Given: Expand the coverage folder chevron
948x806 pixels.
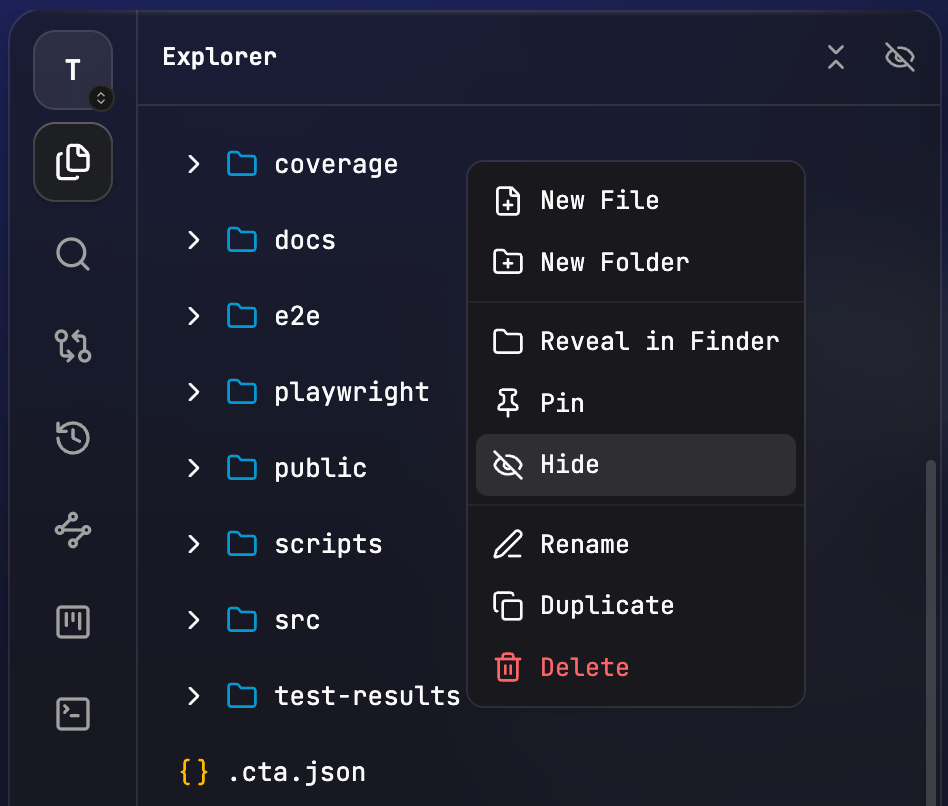Looking at the screenshot, I should [193, 164].
